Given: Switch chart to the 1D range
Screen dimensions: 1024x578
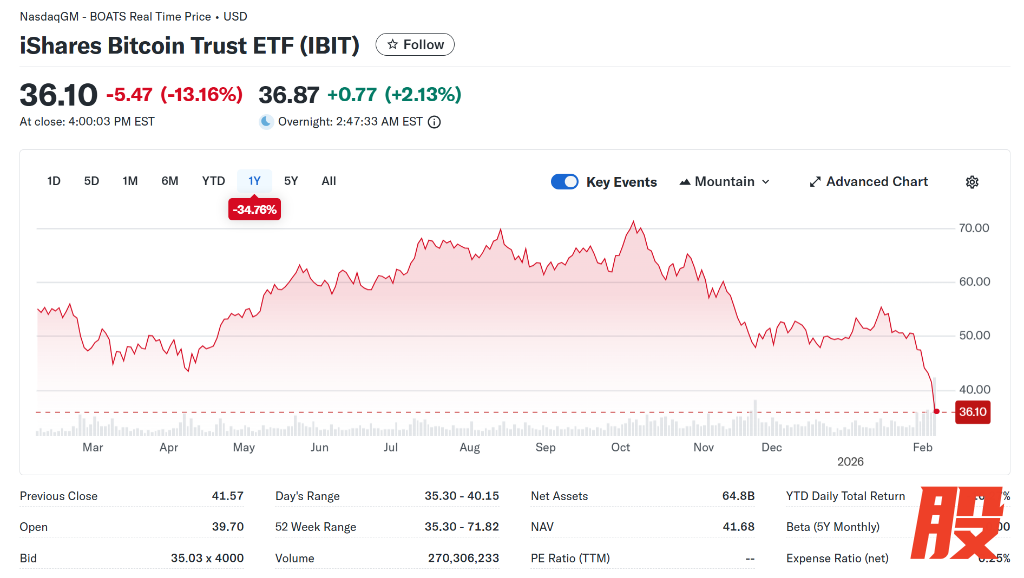Looking at the screenshot, I should [54, 181].
